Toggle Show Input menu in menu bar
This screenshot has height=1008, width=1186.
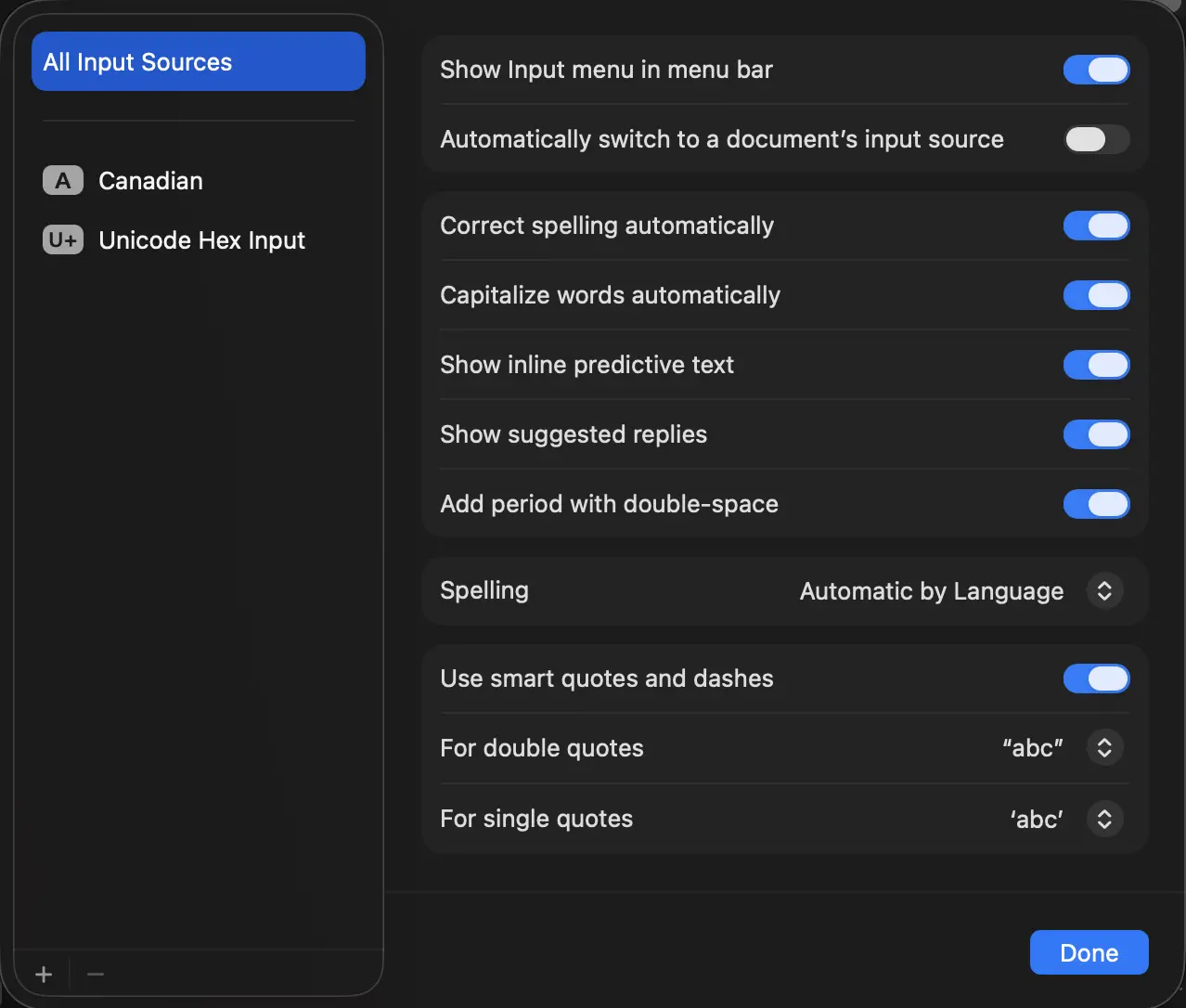[1096, 70]
